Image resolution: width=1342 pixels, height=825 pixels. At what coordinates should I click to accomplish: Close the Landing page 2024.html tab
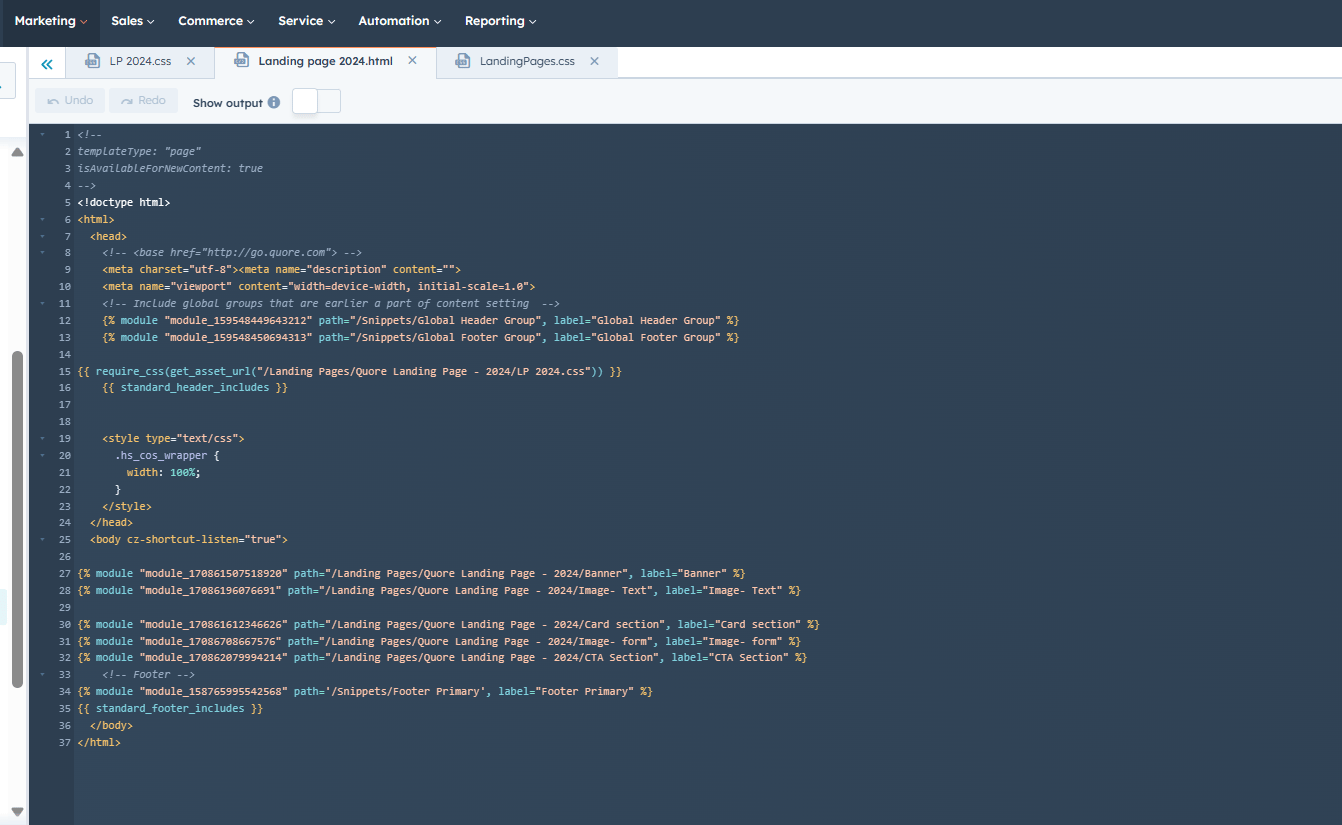412,61
